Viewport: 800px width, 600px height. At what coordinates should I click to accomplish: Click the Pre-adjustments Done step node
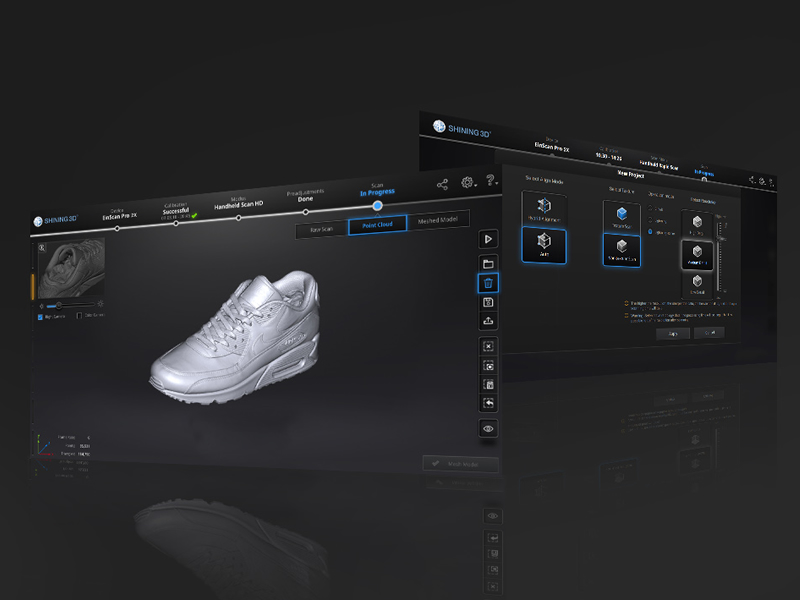coord(305,212)
